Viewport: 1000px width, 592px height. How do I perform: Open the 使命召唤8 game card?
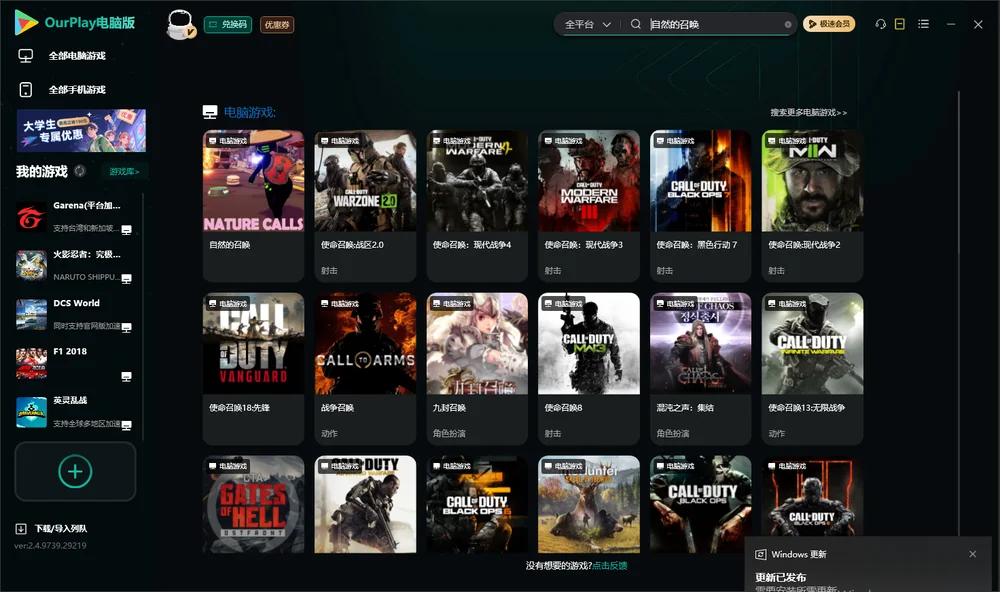(x=589, y=368)
